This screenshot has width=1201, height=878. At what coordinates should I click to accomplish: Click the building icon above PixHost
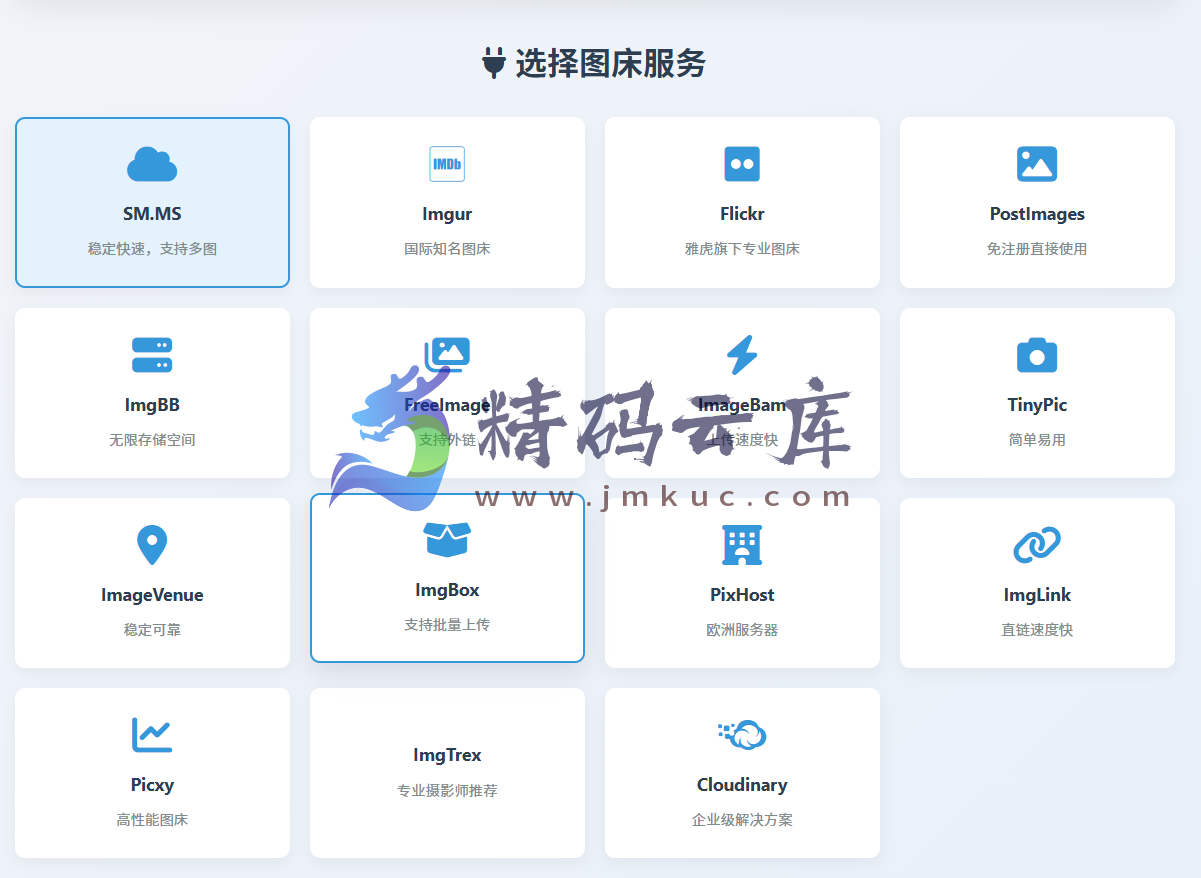pos(742,545)
